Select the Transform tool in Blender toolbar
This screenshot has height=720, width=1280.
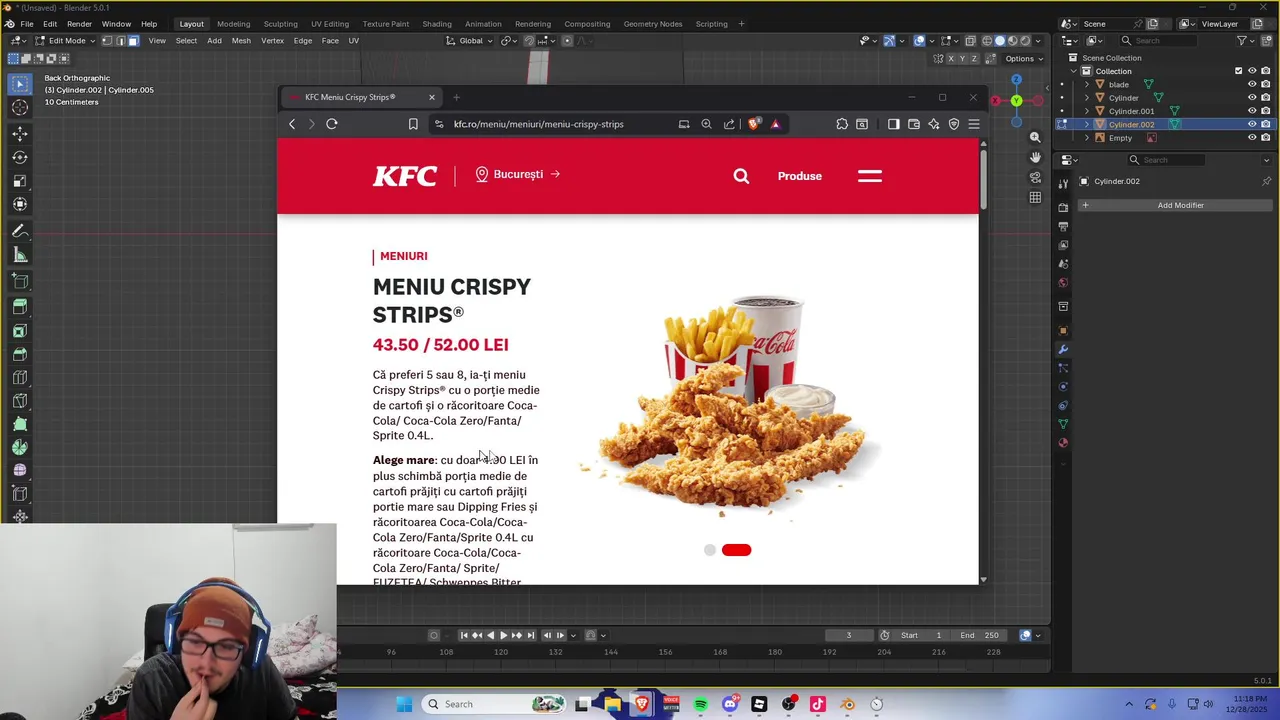click(20, 205)
